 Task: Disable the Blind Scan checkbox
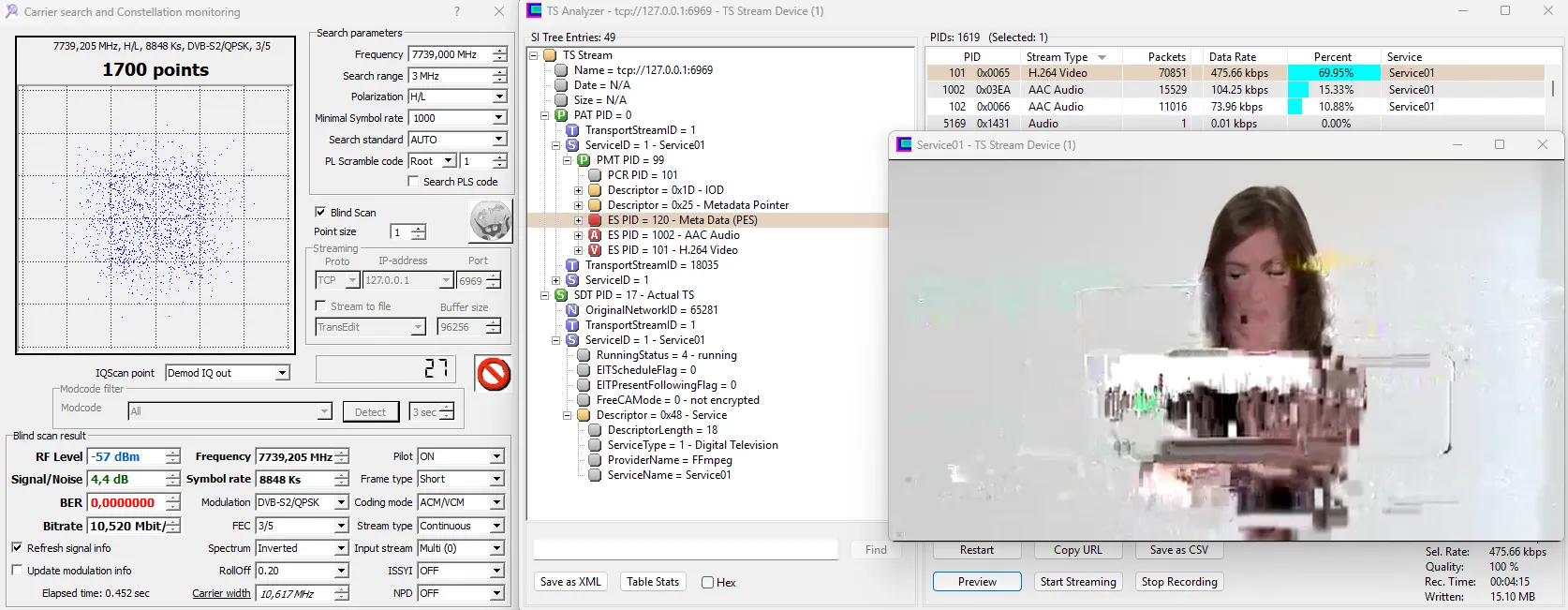tap(320, 213)
